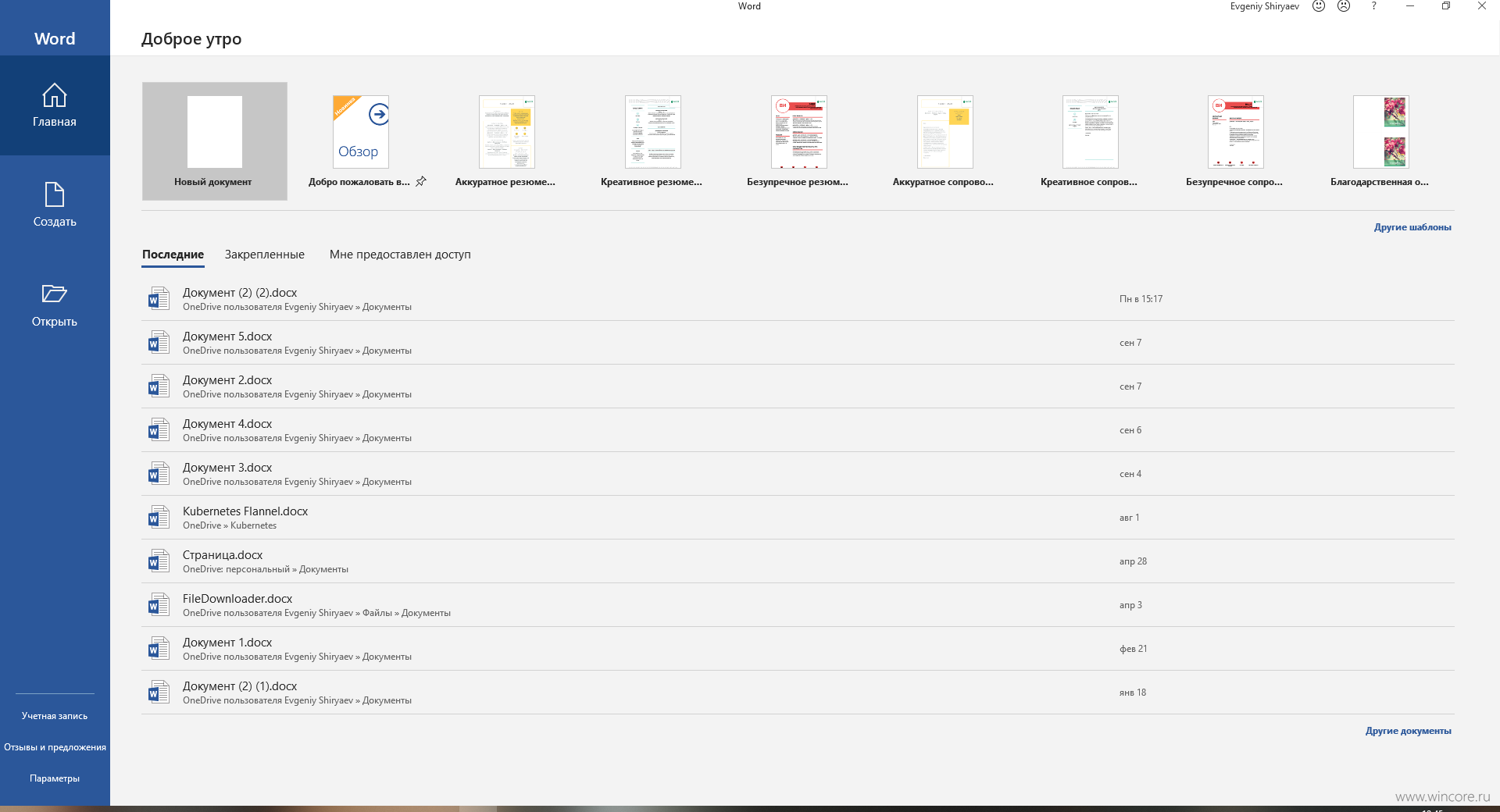The height and width of the screenshot is (812, 1500).
Task: Open Kubernetes Flannel.docx file name
Action: point(245,511)
